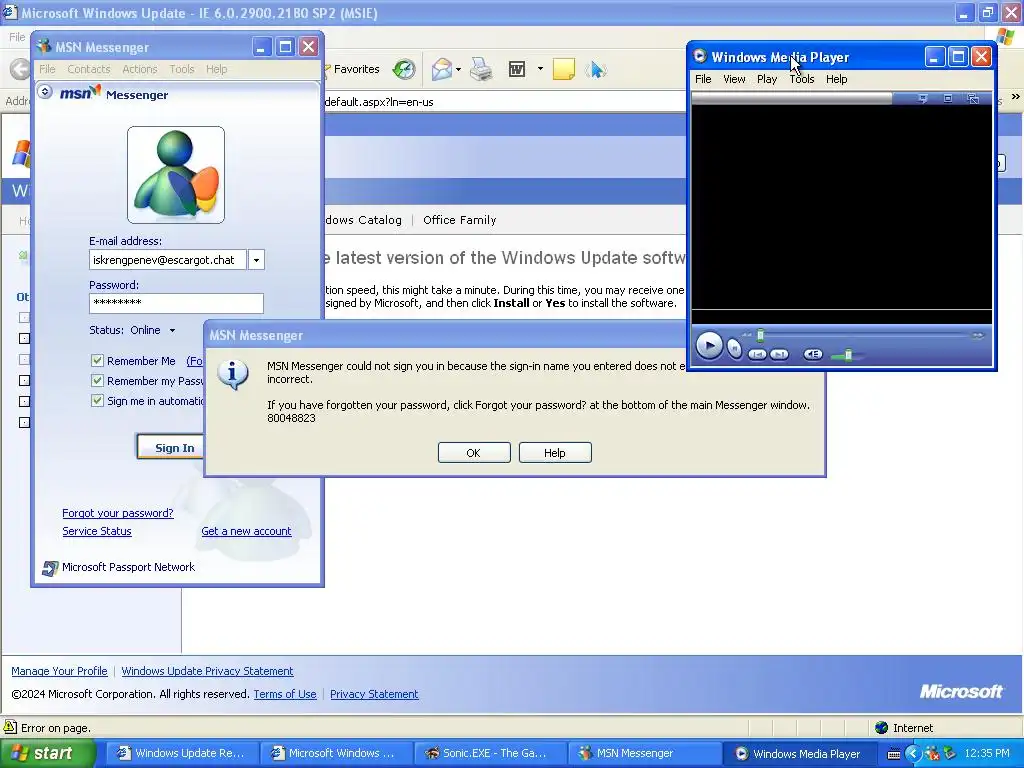1024x768 pixels.
Task: Click the Error on page warning icon
Action: pos(10,727)
